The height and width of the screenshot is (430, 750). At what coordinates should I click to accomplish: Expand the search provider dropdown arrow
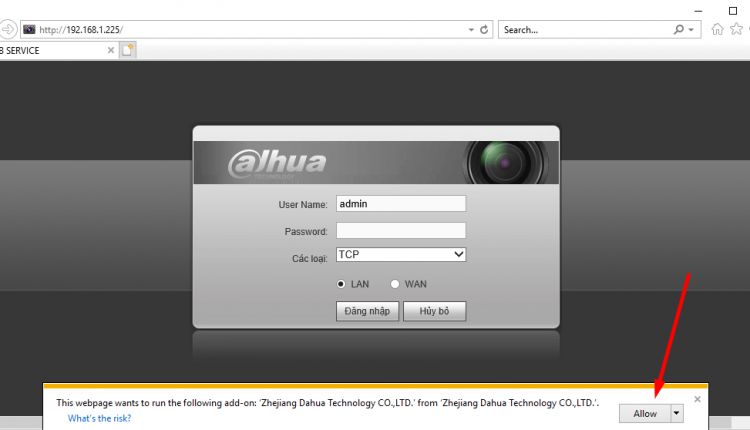691,30
